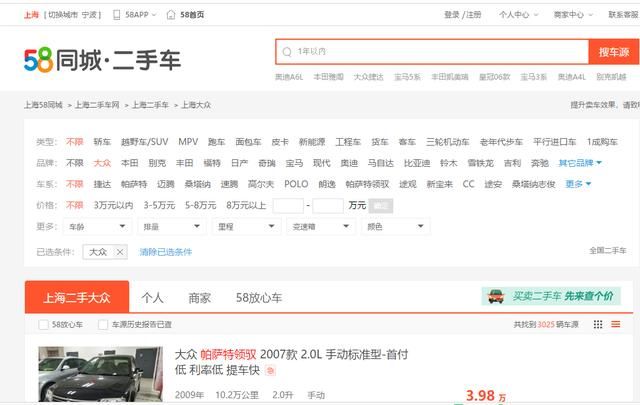The height and width of the screenshot is (405, 640).
Task: Click the phone icon beside 58APP
Action: click(x=116, y=15)
